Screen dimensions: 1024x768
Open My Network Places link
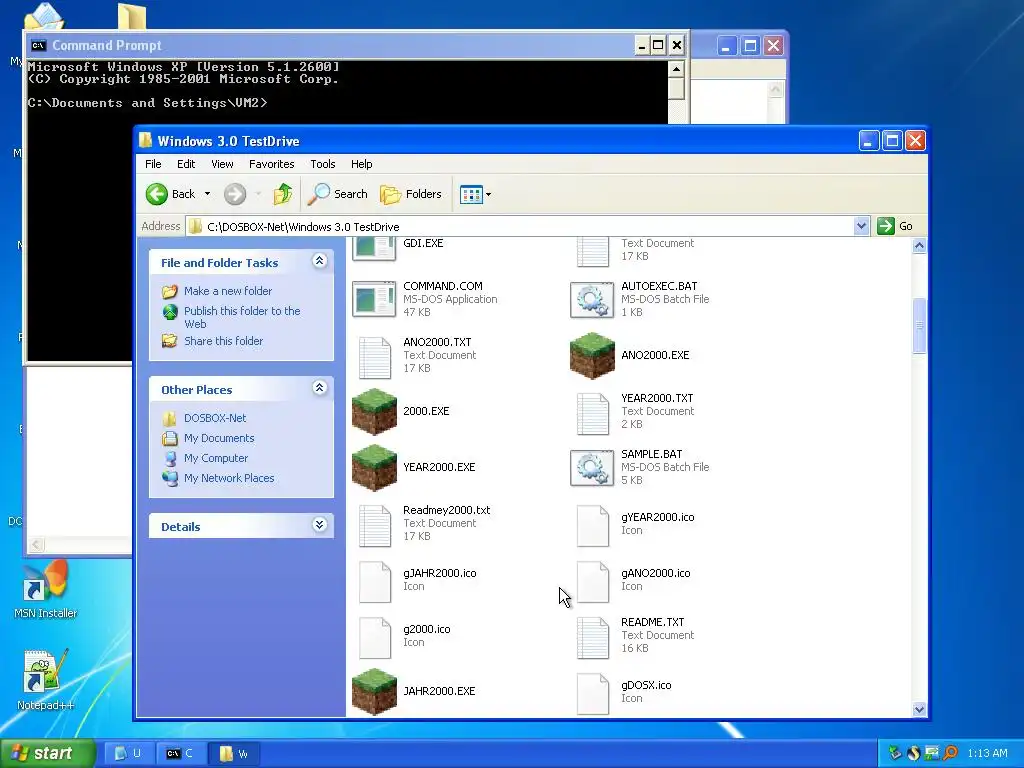229,478
